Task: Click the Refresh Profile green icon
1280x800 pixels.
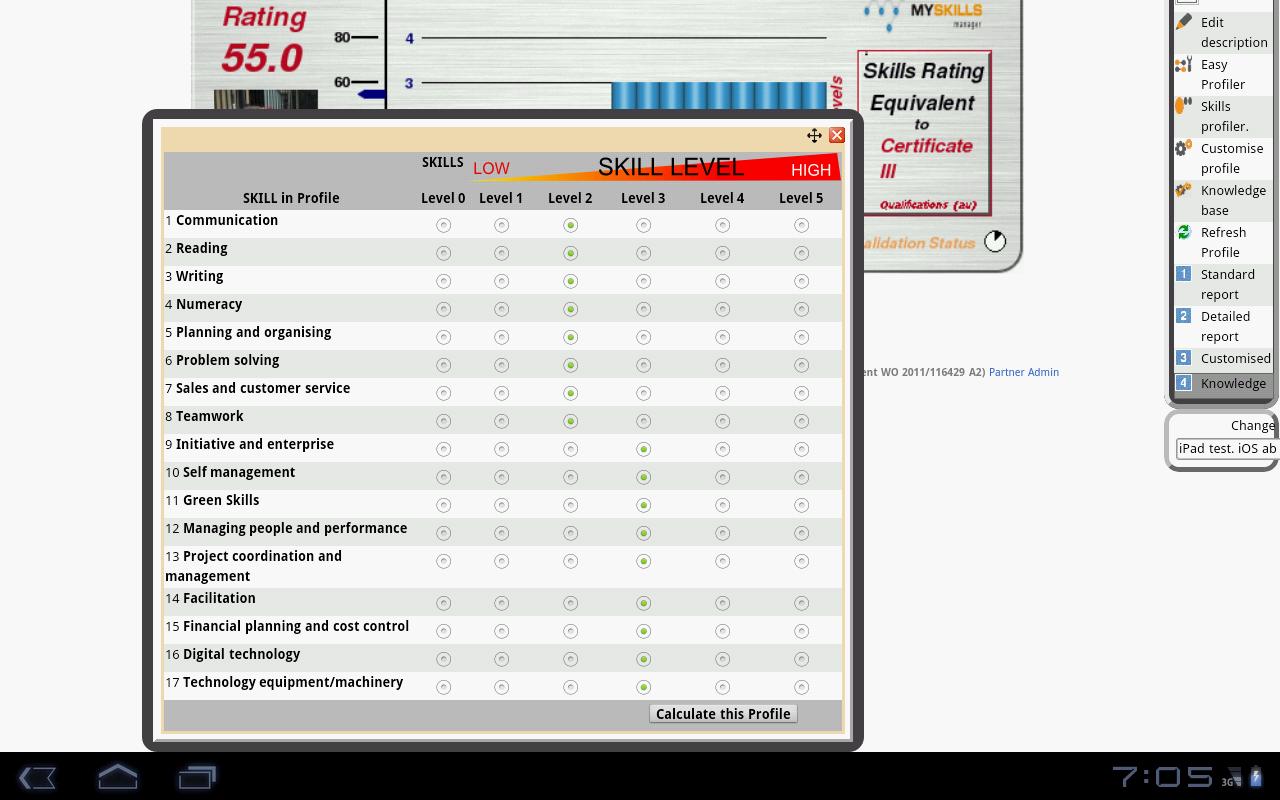Action: [x=1184, y=232]
